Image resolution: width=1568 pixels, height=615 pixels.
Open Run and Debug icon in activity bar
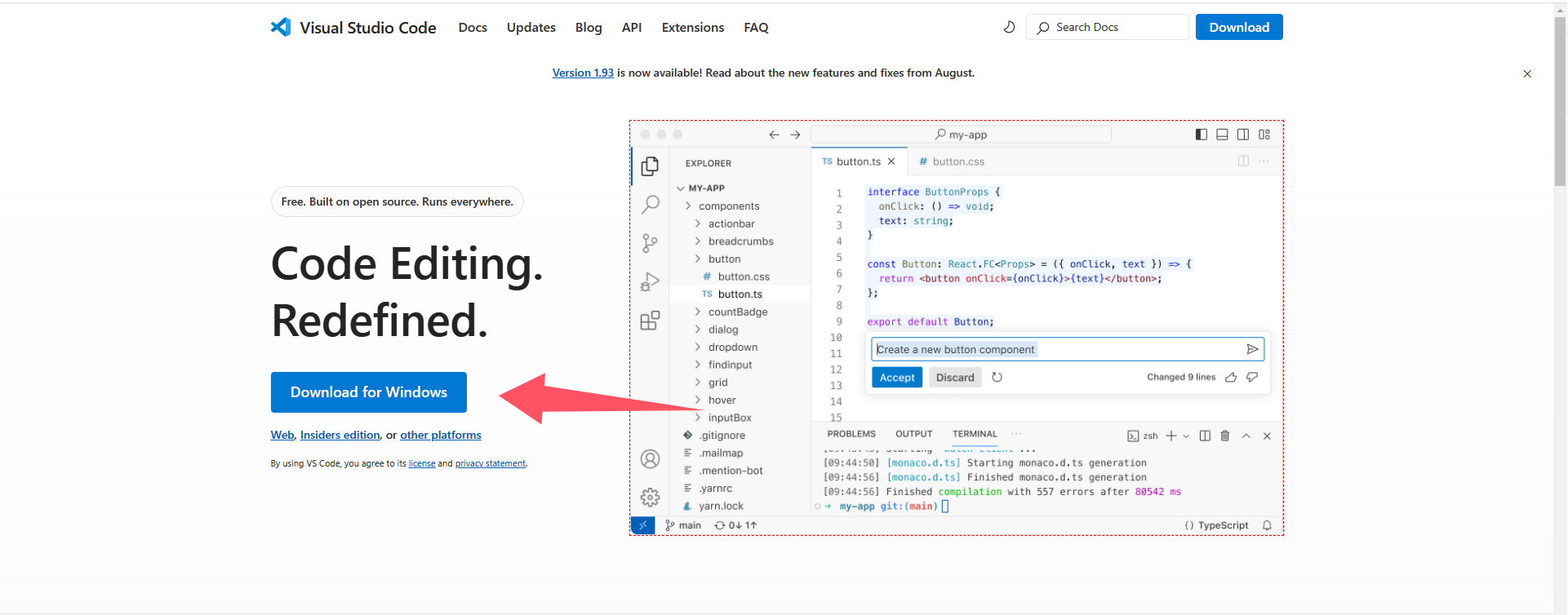[650, 282]
